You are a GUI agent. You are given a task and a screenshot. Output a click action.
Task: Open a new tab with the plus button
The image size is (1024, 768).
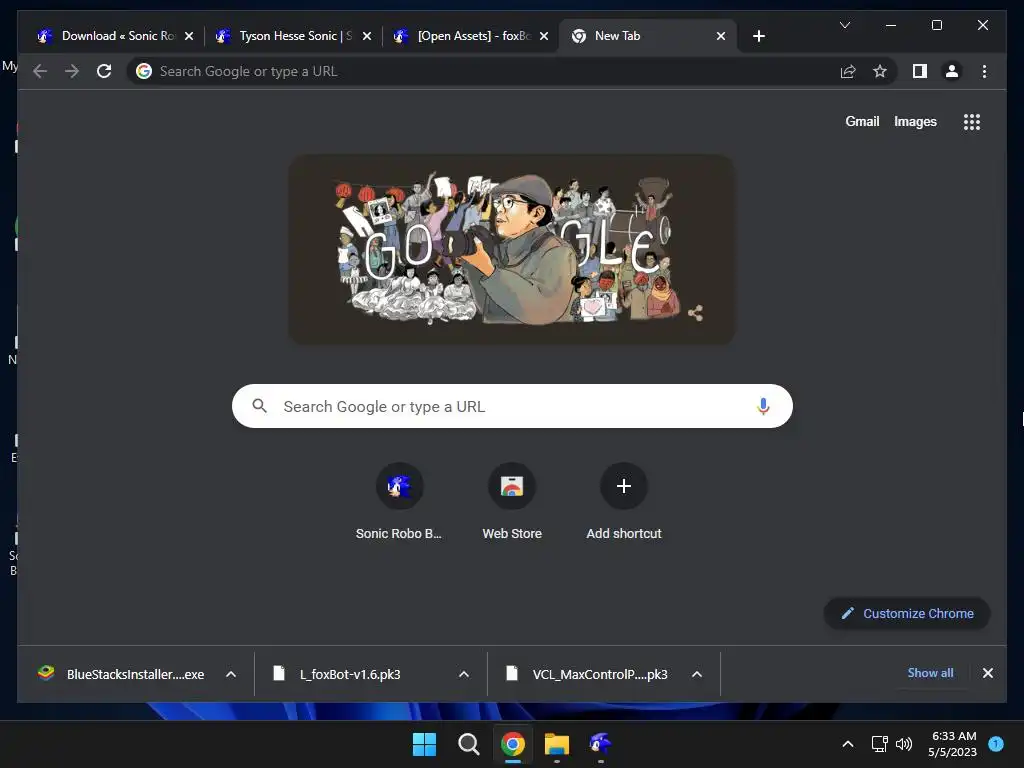click(x=758, y=36)
